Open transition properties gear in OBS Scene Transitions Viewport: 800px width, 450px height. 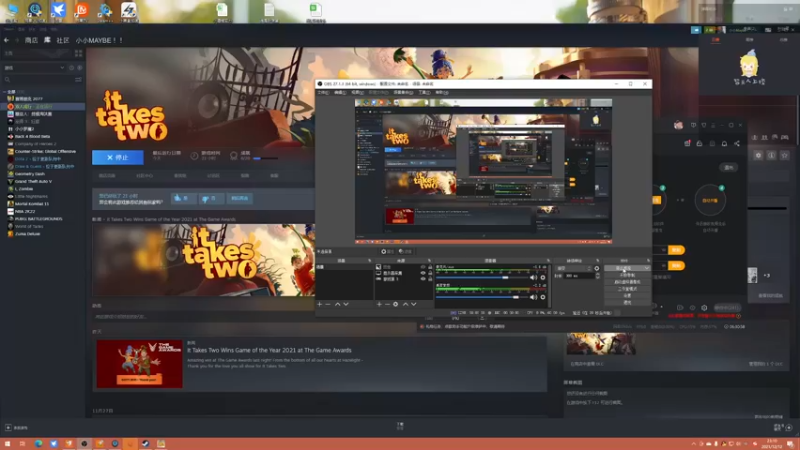point(596,268)
